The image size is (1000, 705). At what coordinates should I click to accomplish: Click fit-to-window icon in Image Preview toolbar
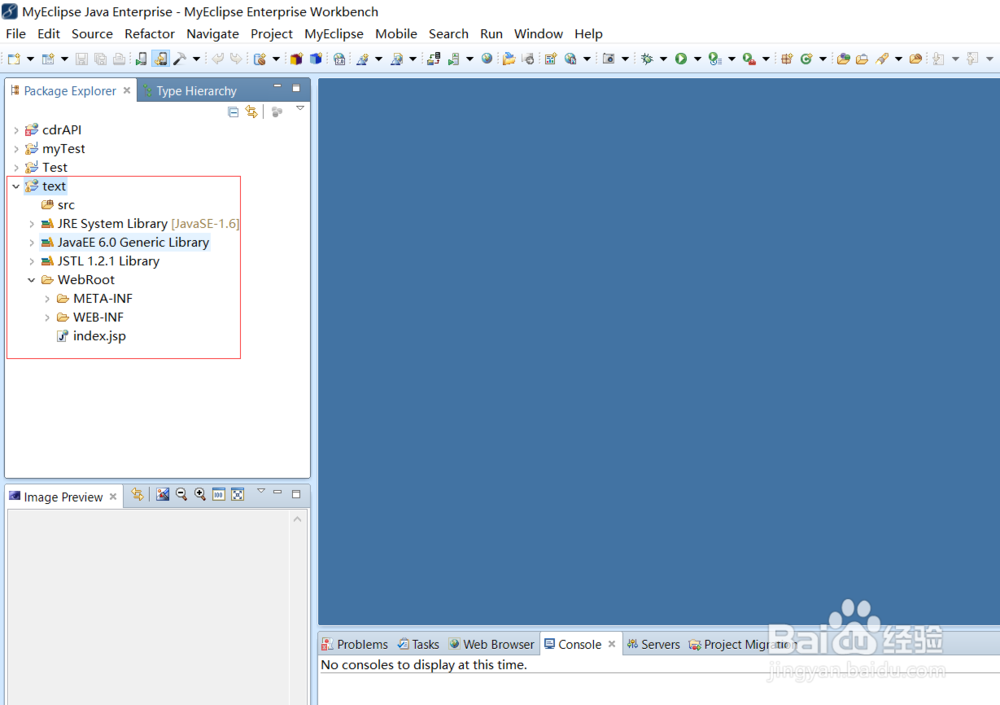pos(237,494)
